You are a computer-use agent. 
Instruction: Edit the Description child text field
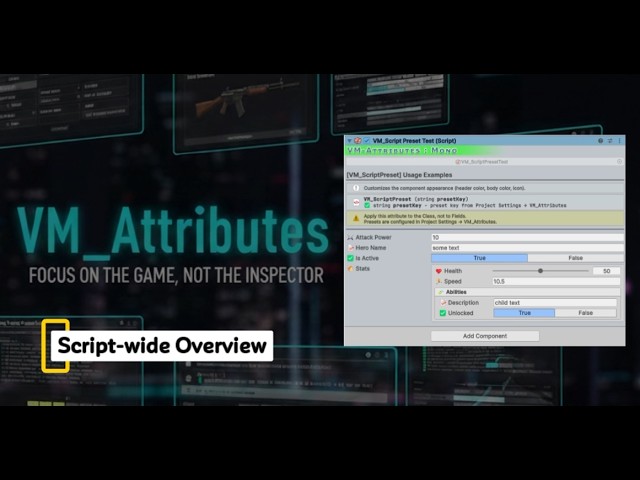[x=555, y=302]
